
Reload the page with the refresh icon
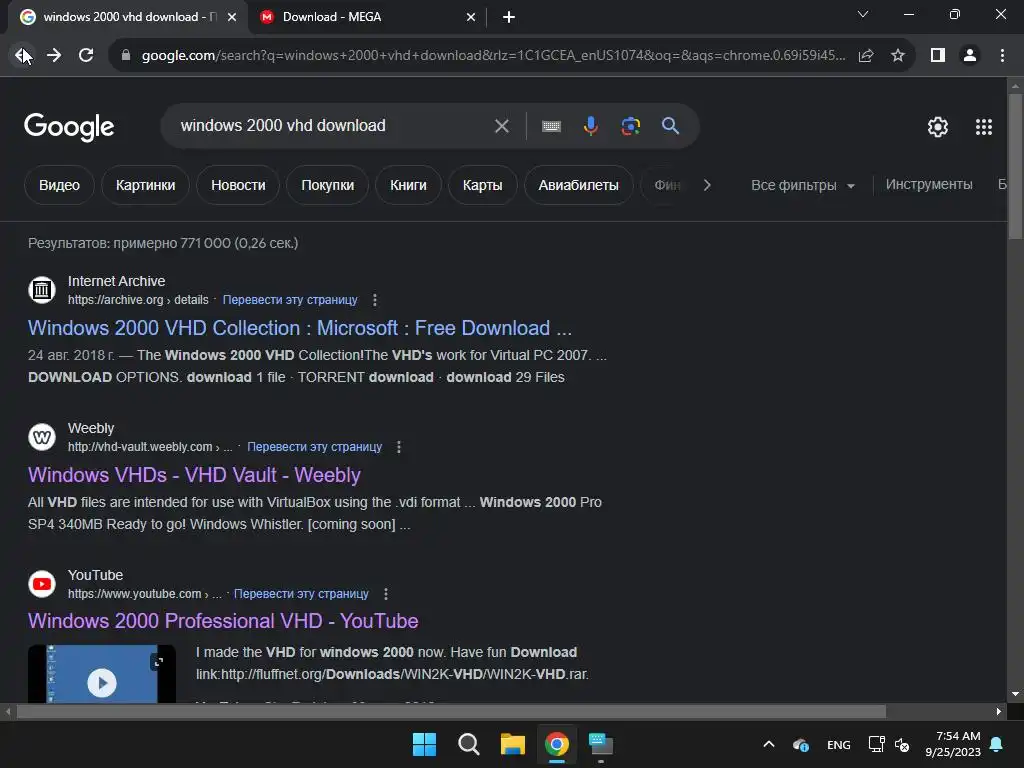(86, 56)
